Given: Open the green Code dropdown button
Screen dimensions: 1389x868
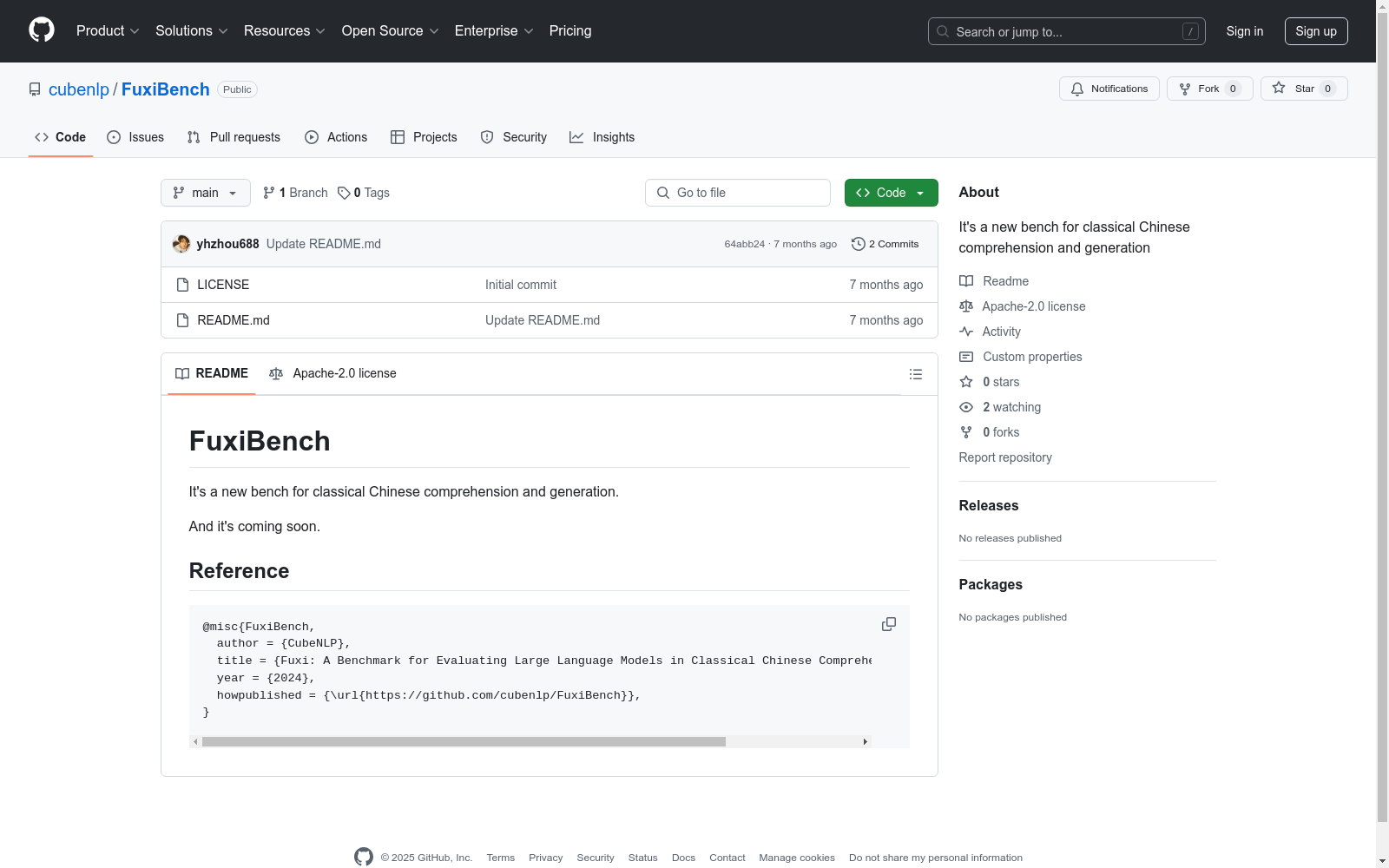Looking at the screenshot, I should (x=892, y=193).
